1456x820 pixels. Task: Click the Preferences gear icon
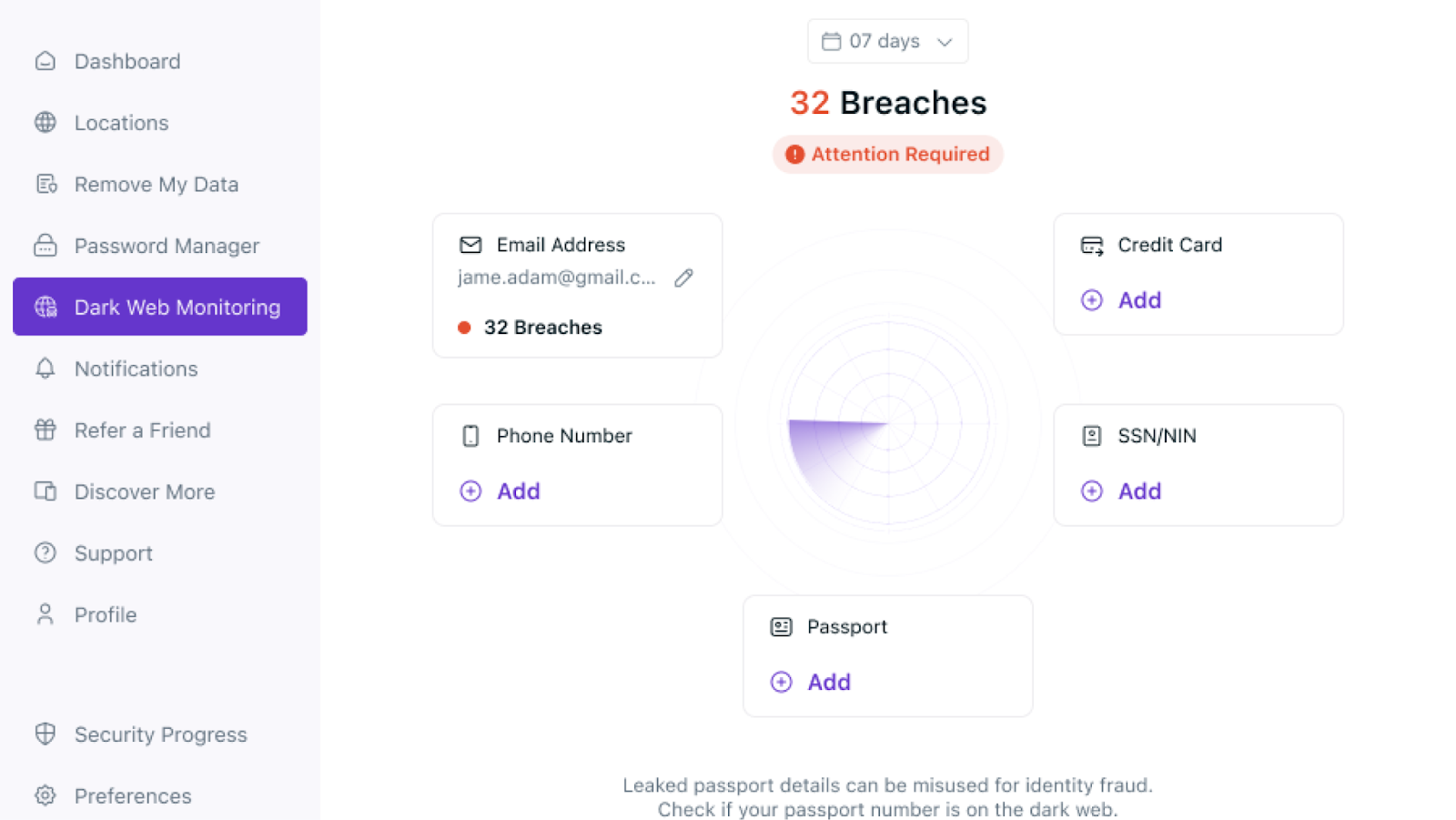(x=45, y=795)
